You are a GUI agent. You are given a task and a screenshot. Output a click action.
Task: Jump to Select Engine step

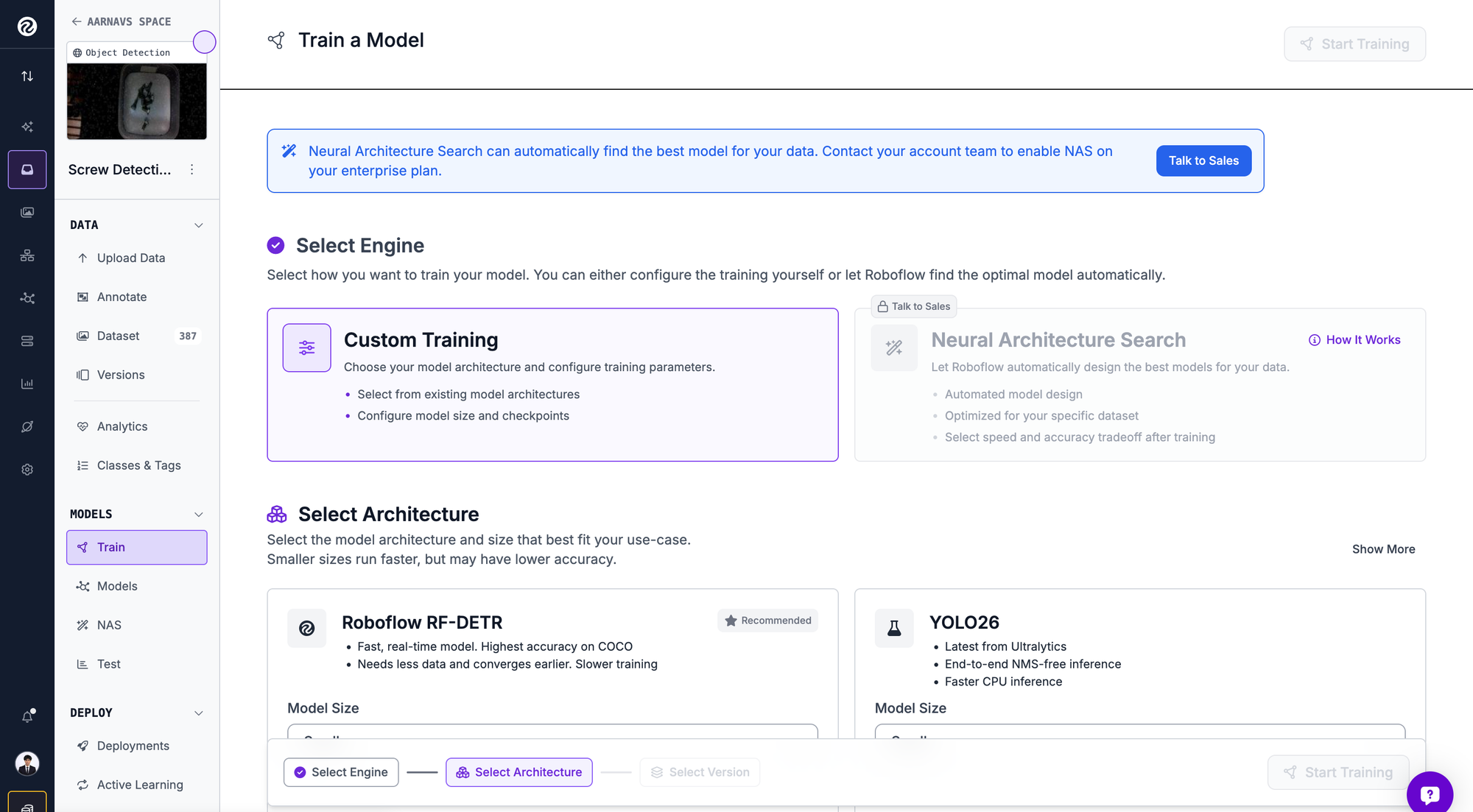[x=341, y=772]
